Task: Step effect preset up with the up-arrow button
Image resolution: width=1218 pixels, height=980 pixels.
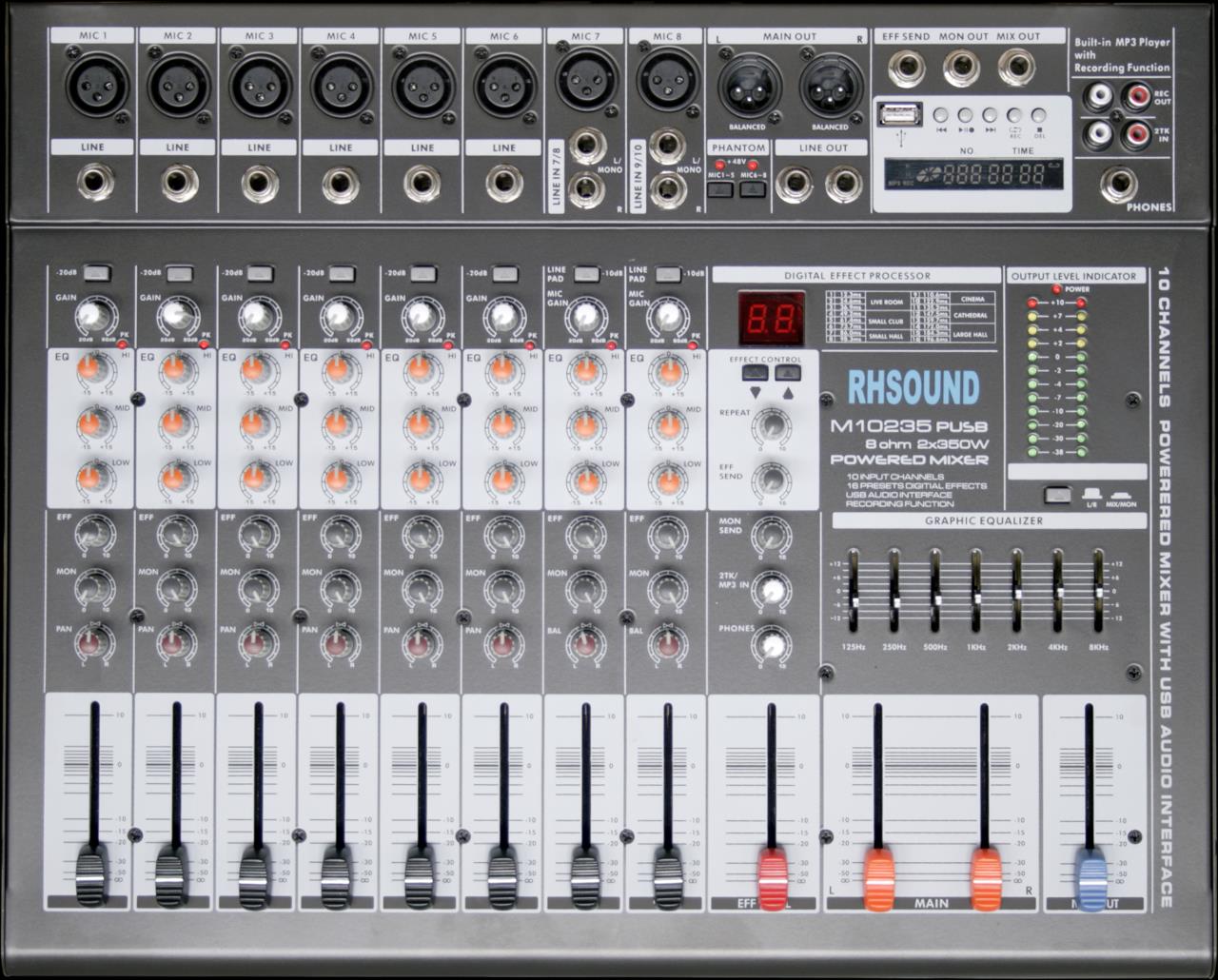Action: click(x=788, y=373)
